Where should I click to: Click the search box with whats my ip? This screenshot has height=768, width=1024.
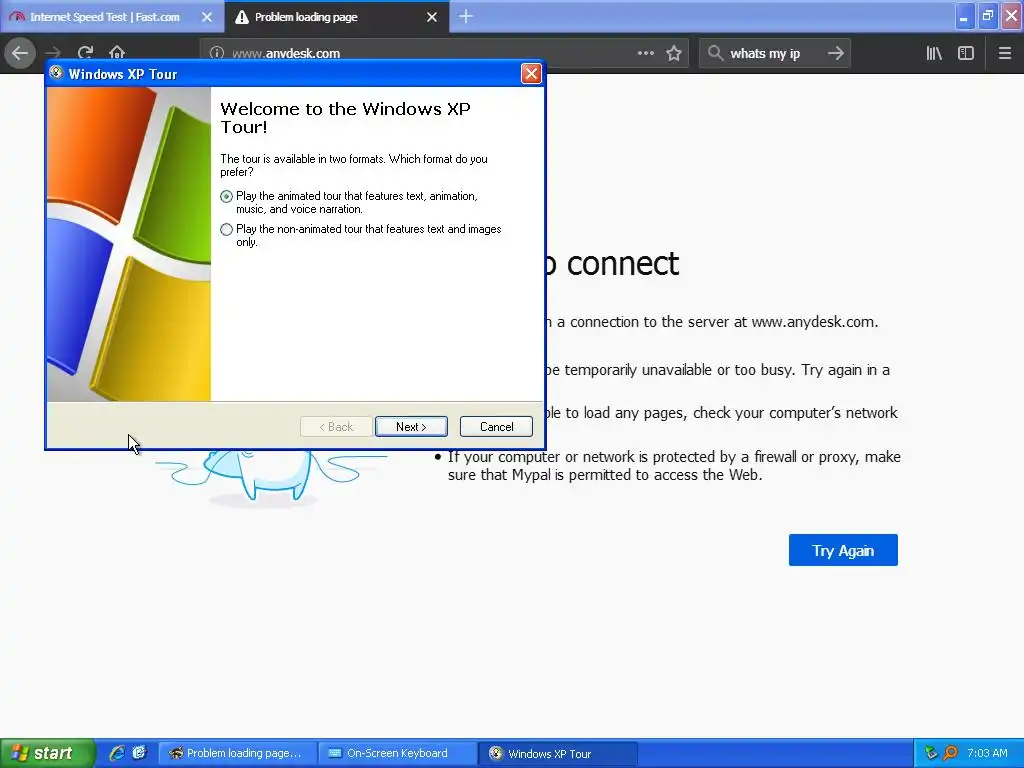pos(774,53)
